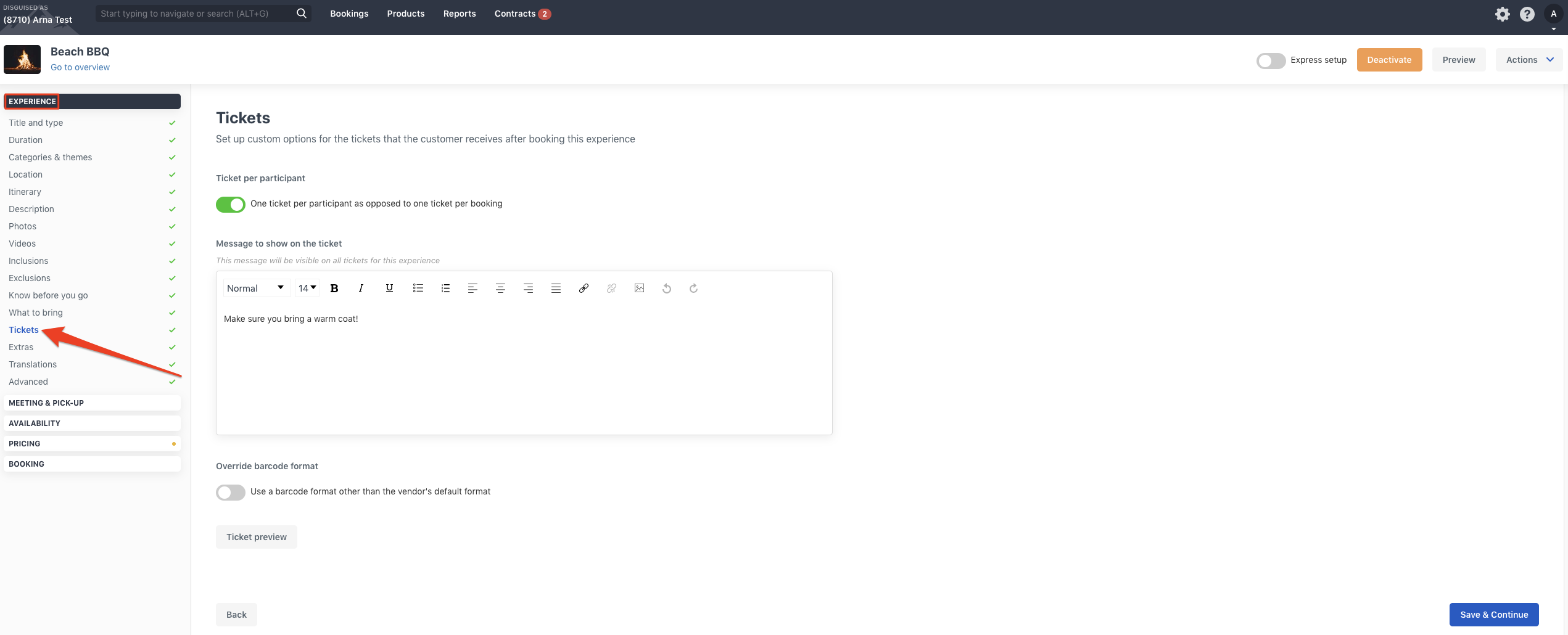Screen dimensions: 1568x635
Task: Open the Location step
Action: pos(25,174)
